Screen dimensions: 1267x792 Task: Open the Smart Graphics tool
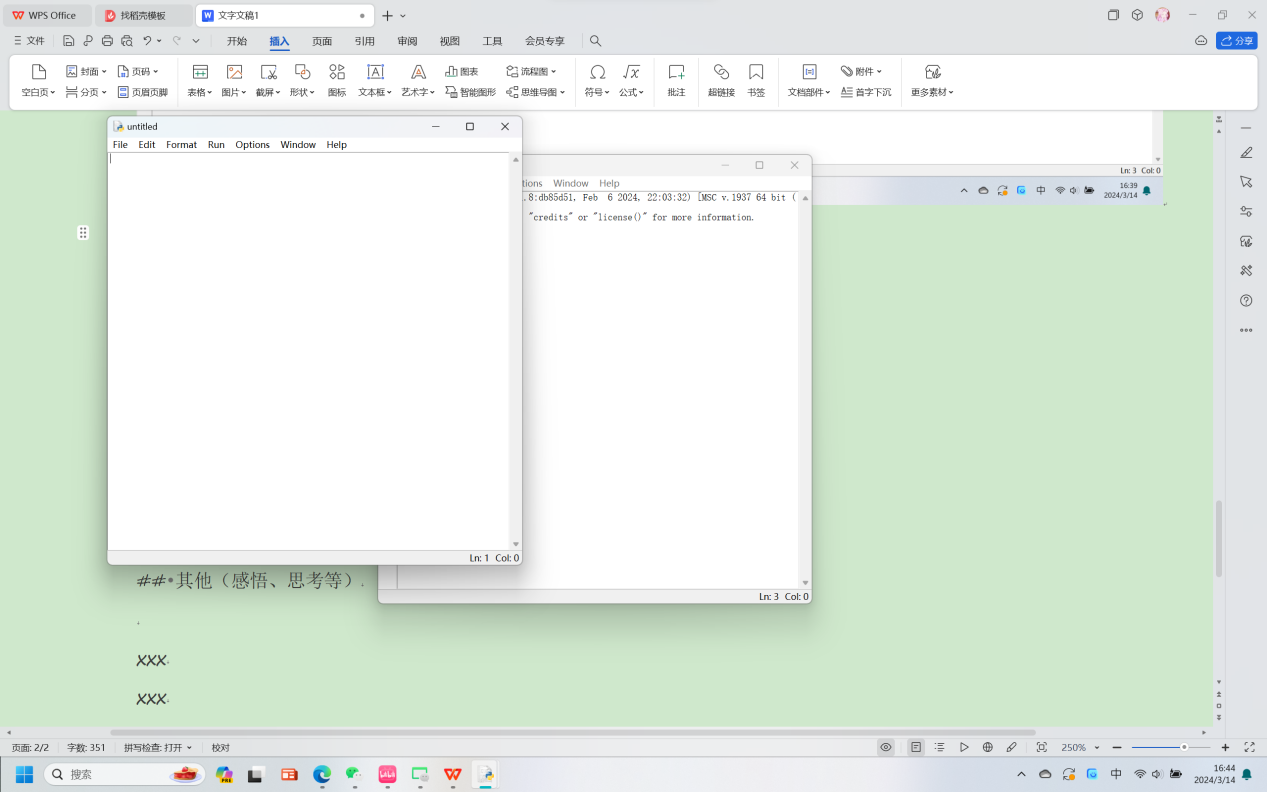pyautogui.click(x=470, y=92)
